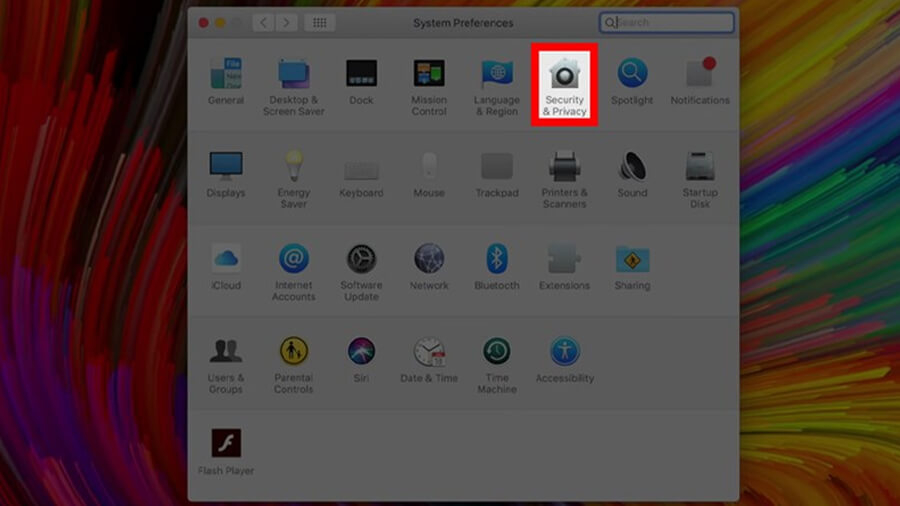
Task: Click the Show All grid button
Action: (319, 22)
